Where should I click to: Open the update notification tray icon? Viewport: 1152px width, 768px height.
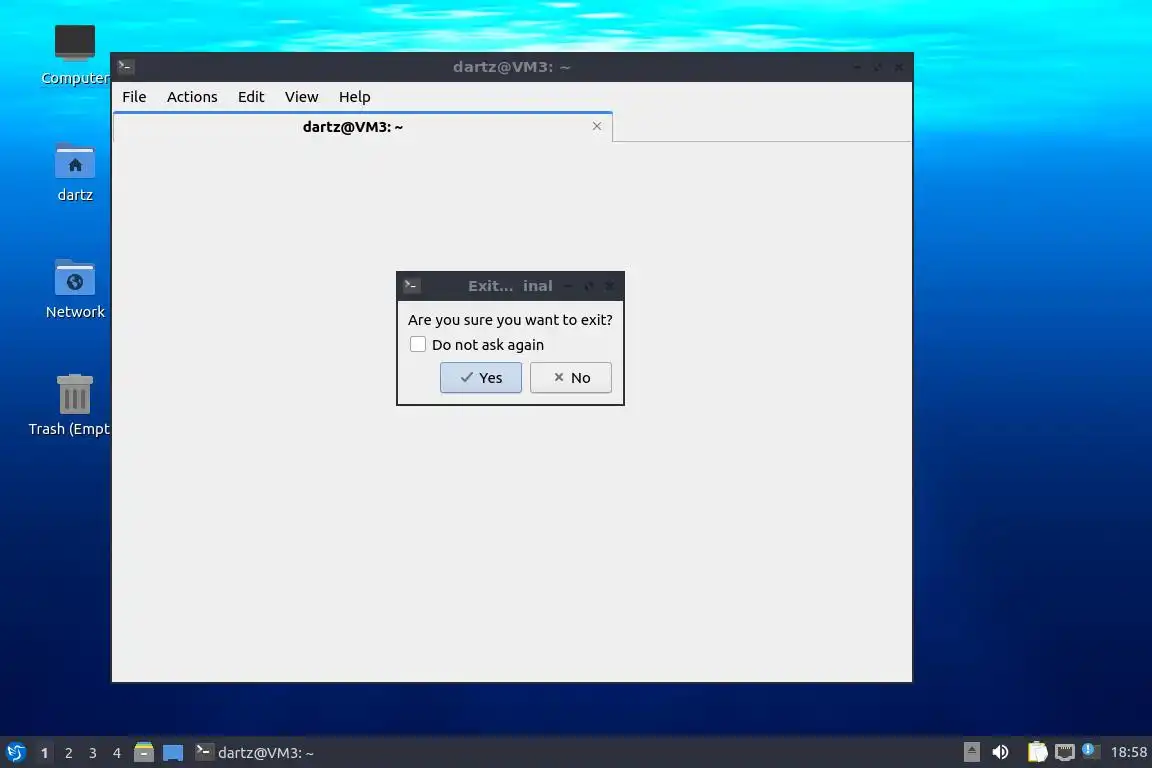[x=1091, y=750]
